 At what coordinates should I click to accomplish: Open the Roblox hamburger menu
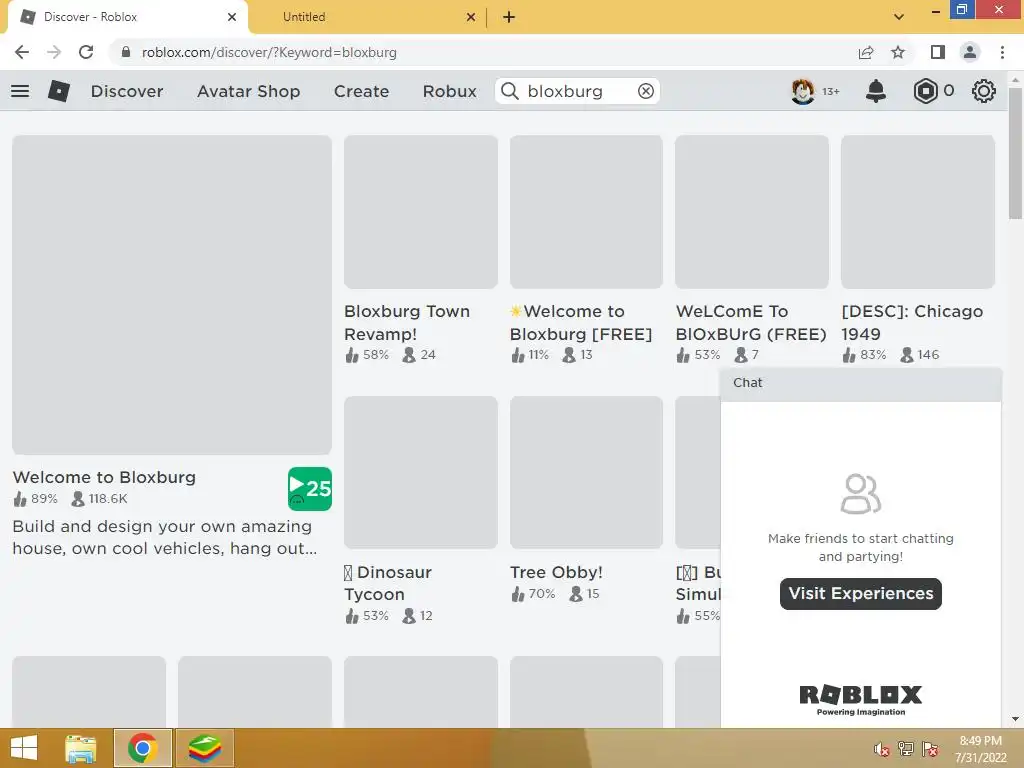click(x=20, y=91)
